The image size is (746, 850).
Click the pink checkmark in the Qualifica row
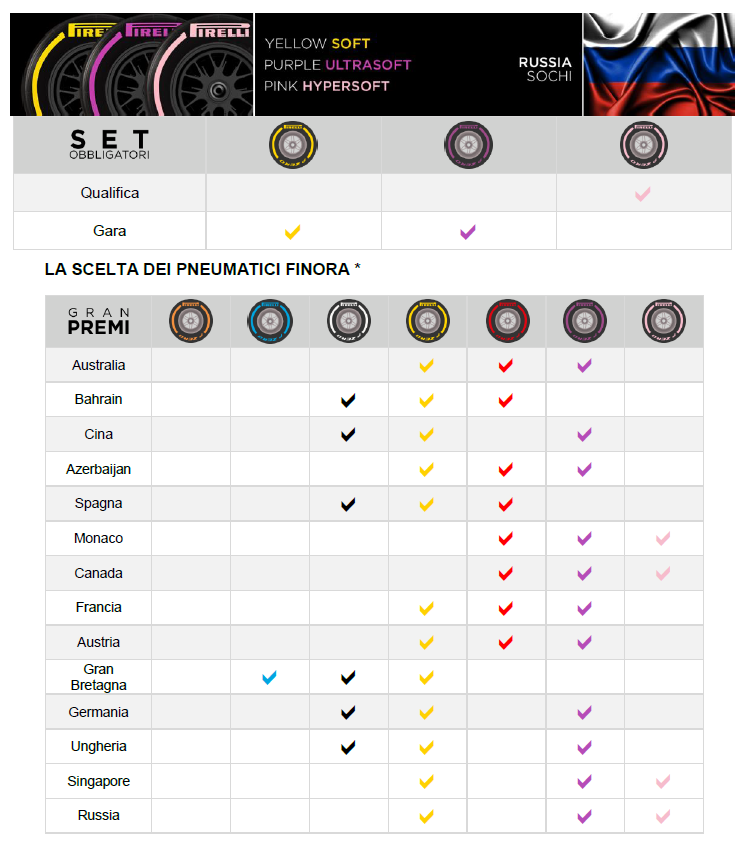[643, 194]
